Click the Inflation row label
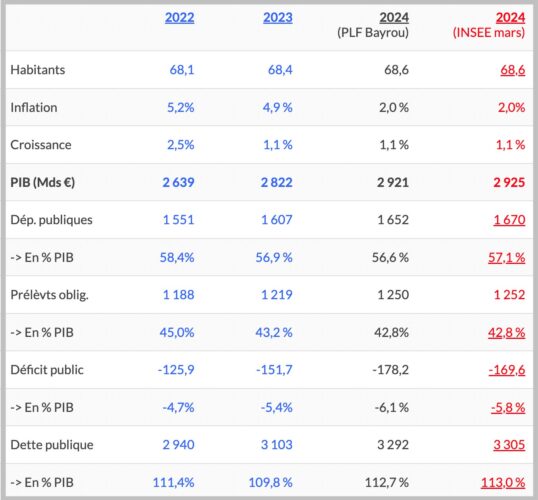 pyautogui.click(x=34, y=107)
